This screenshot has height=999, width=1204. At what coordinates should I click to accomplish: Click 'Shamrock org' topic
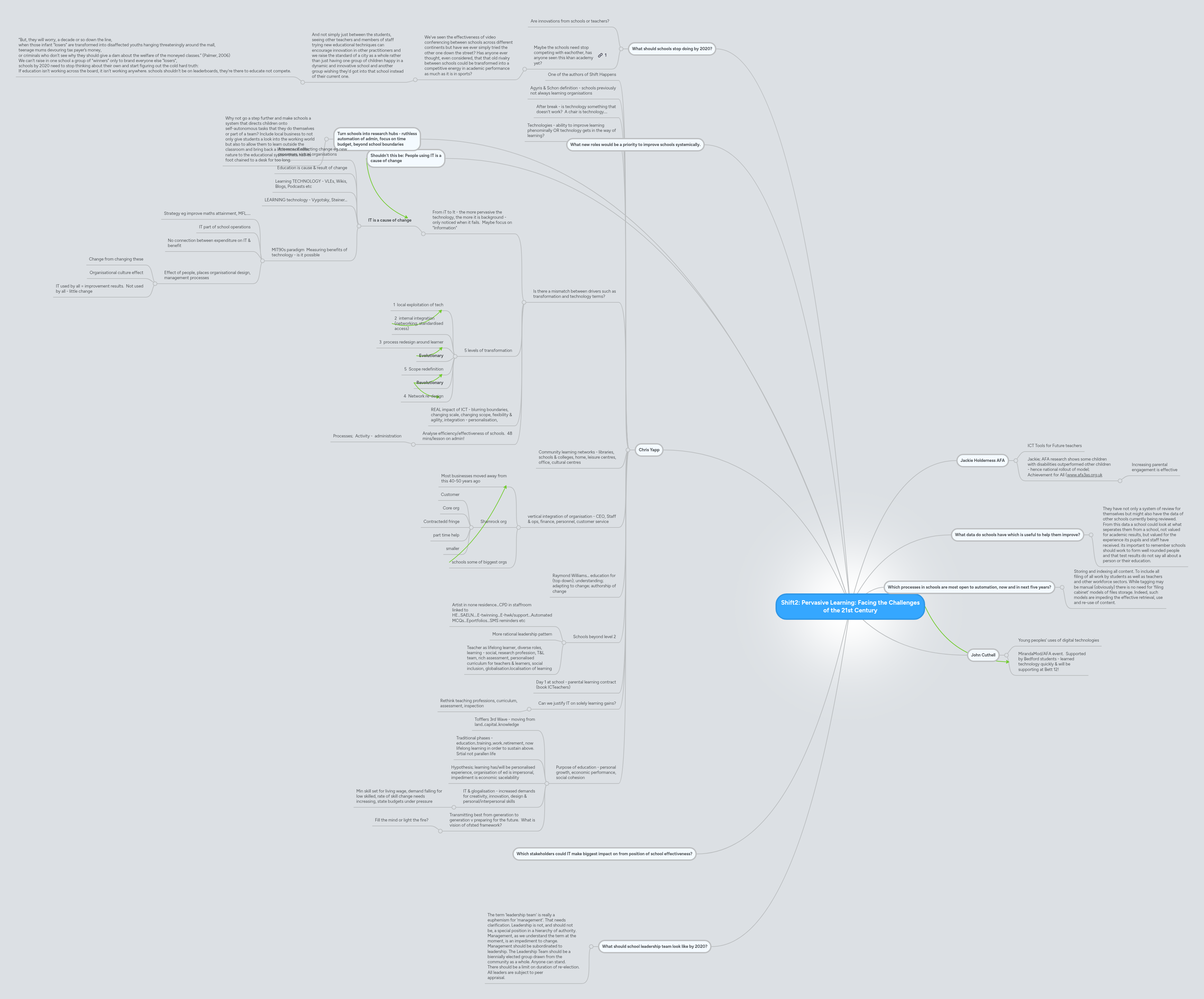pos(493,522)
